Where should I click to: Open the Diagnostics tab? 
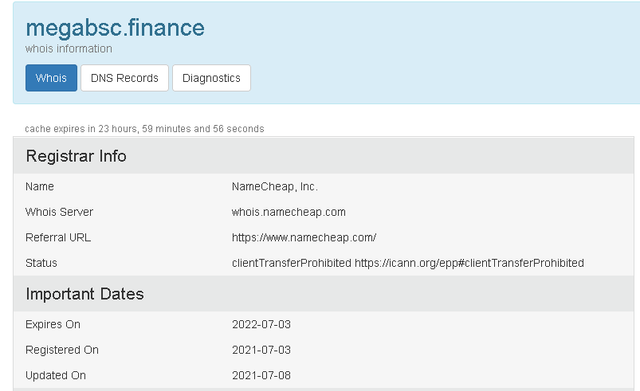click(x=211, y=78)
